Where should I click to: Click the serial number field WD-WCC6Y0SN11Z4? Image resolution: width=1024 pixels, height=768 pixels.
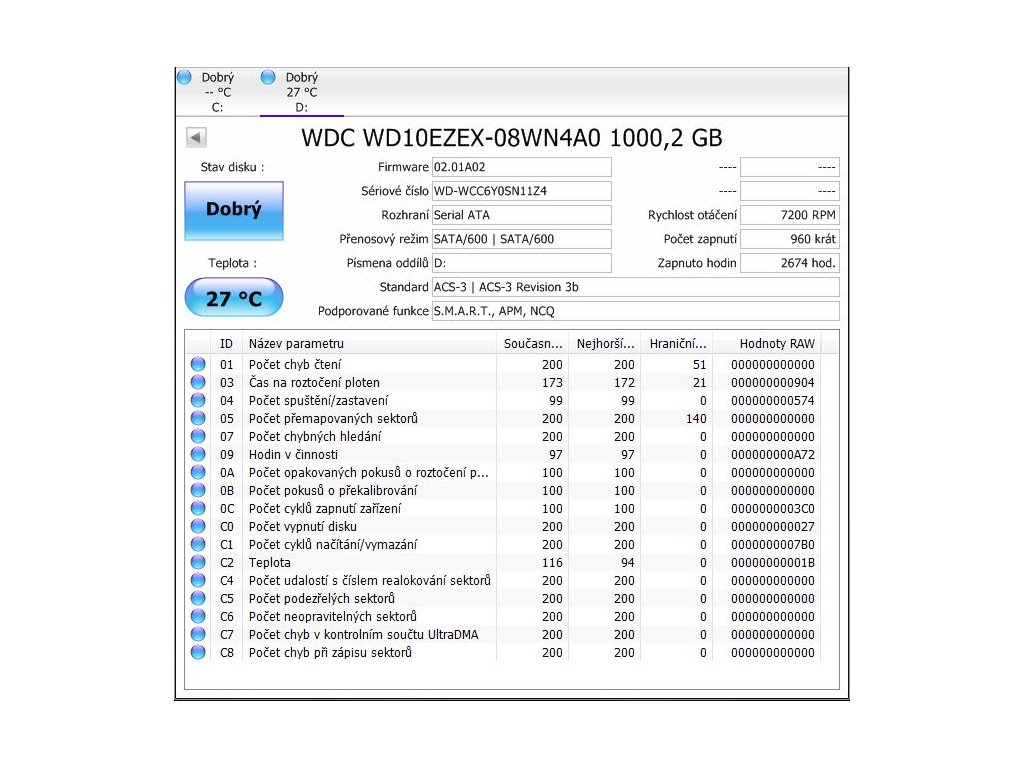pyautogui.click(x=522, y=191)
